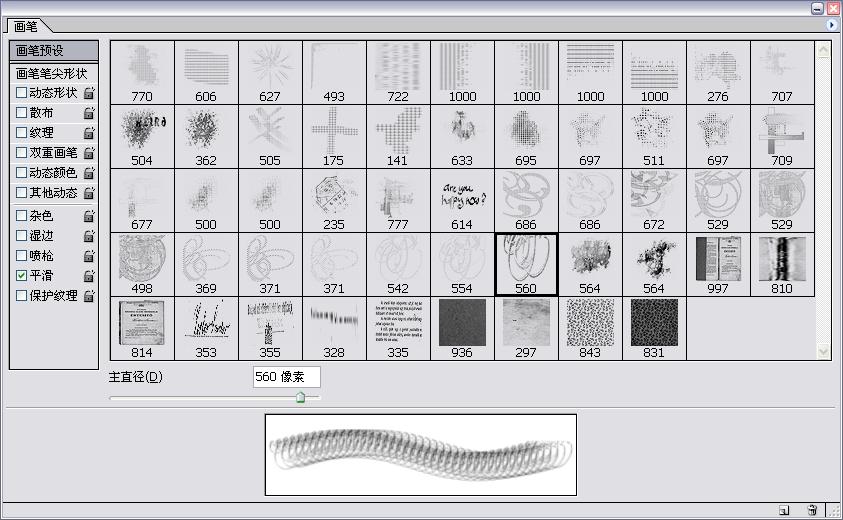Enable the 喷枪 checkbox
Screen dimensions: 843x520
coord(22,255)
